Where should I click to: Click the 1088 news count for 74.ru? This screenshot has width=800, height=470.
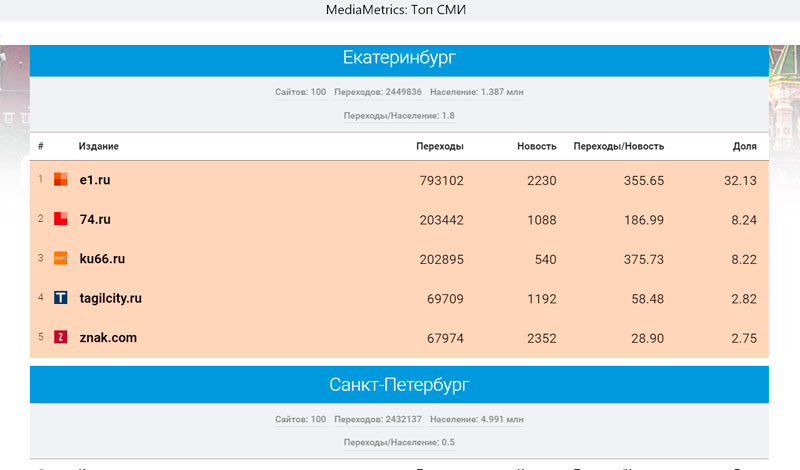[542, 220]
